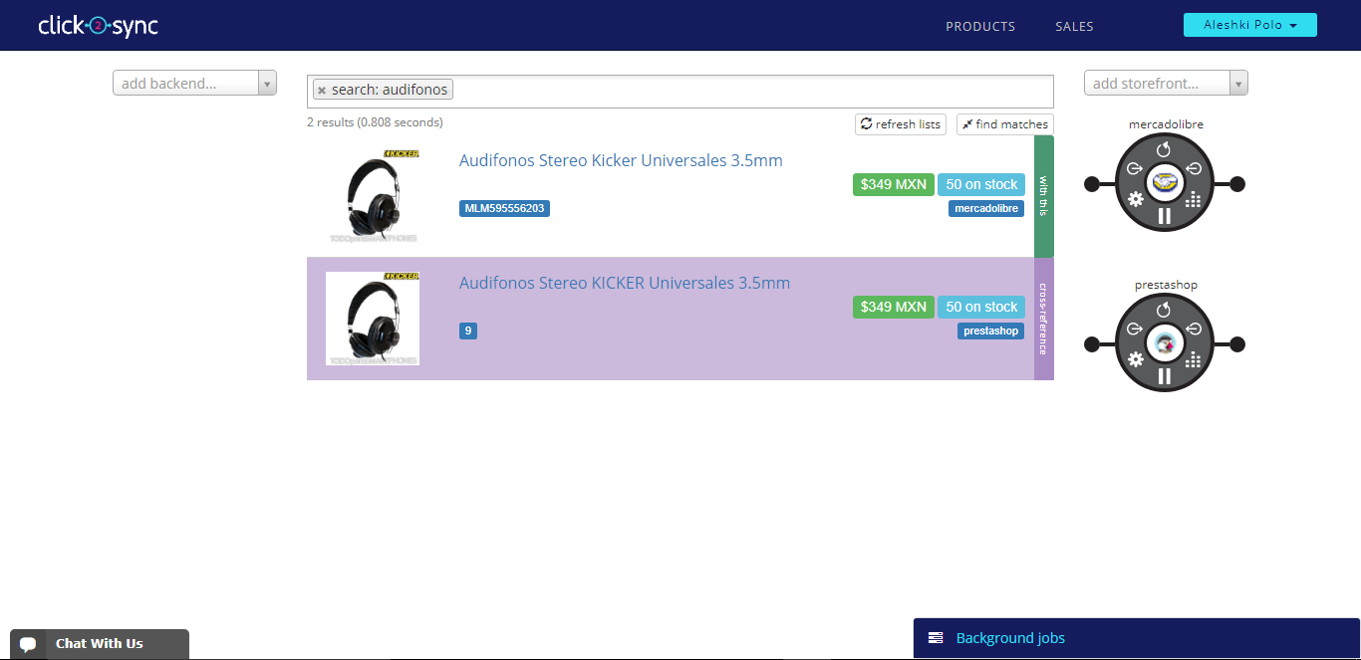This screenshot has height=660, width=1361.
Task: Remove the 'search: audifonos' tag with x
Action: coord(321,90)
